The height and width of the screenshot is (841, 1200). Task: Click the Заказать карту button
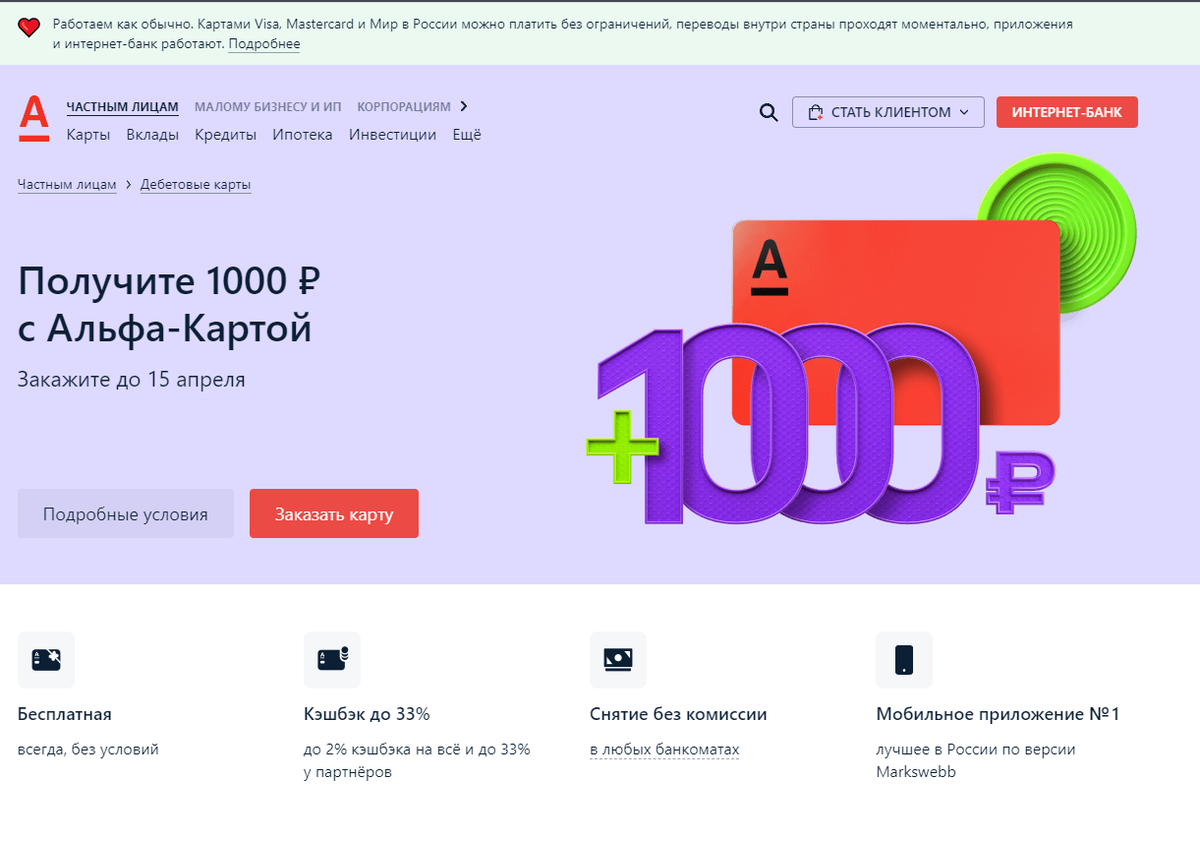point(334,514)
